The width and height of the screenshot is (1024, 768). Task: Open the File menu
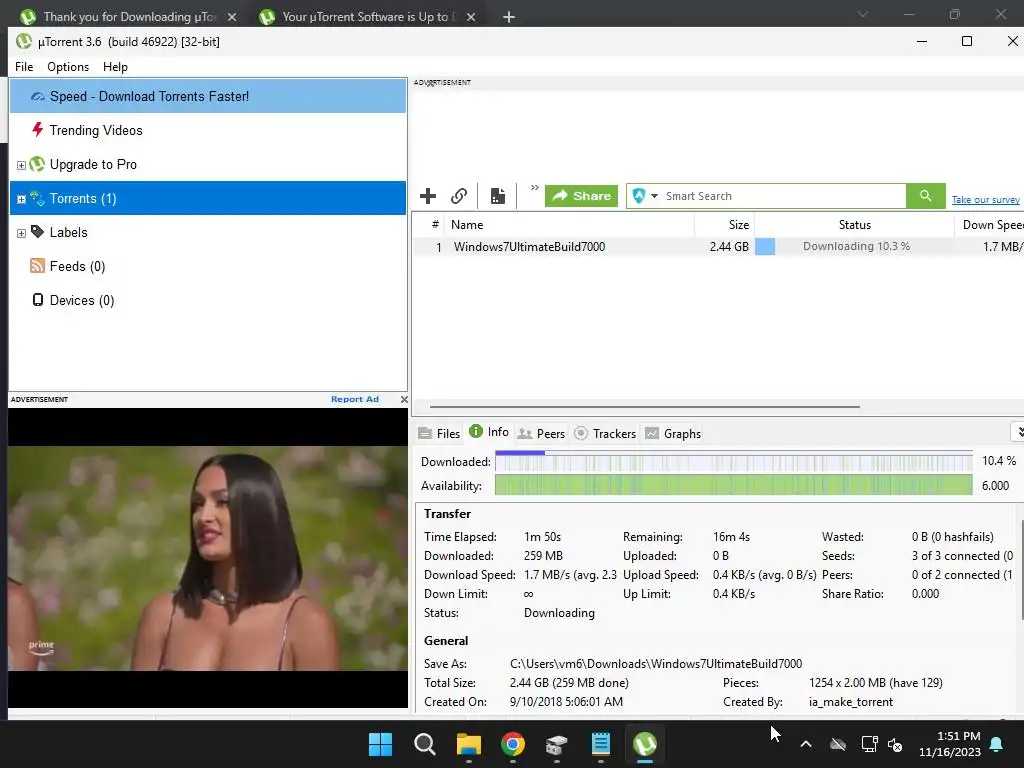[x=24, y=67]
